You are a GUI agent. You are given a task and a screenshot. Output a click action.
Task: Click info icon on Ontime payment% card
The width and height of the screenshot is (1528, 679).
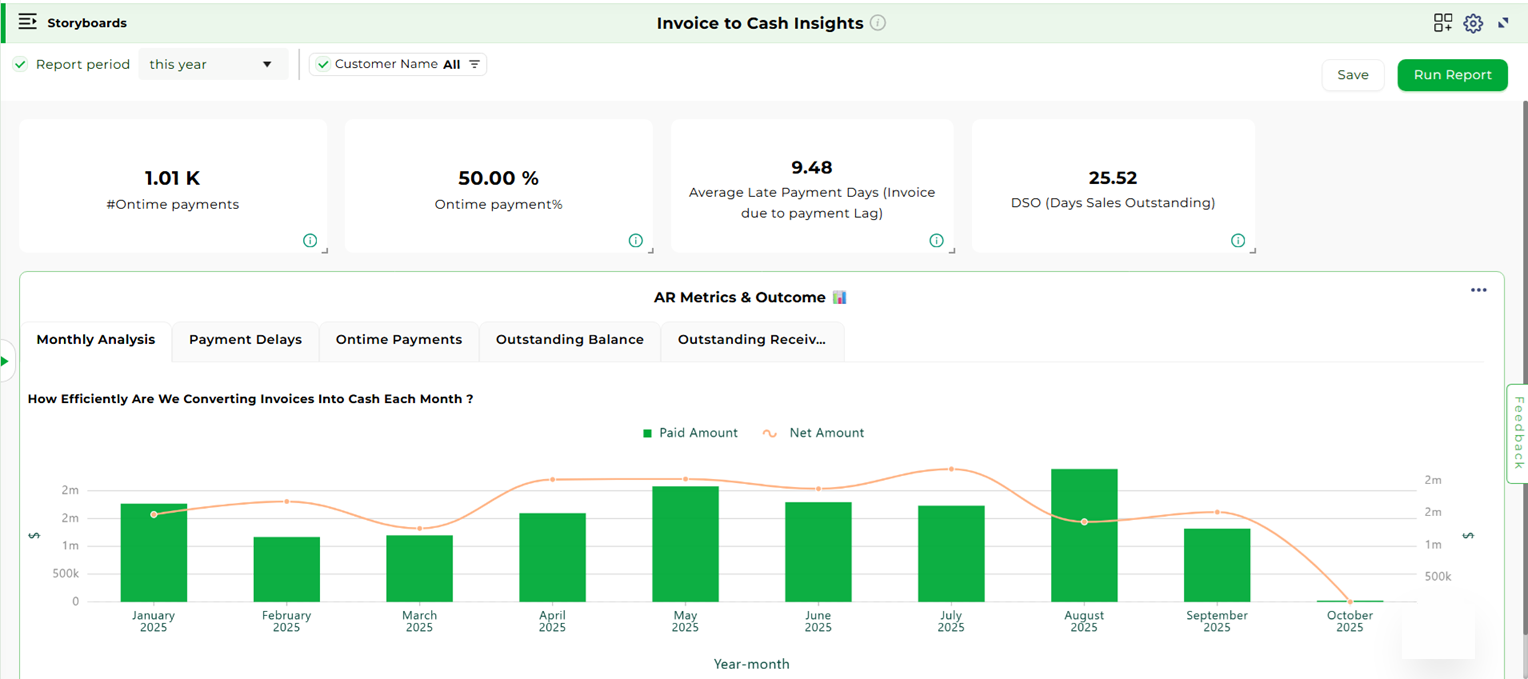point(635,241)
